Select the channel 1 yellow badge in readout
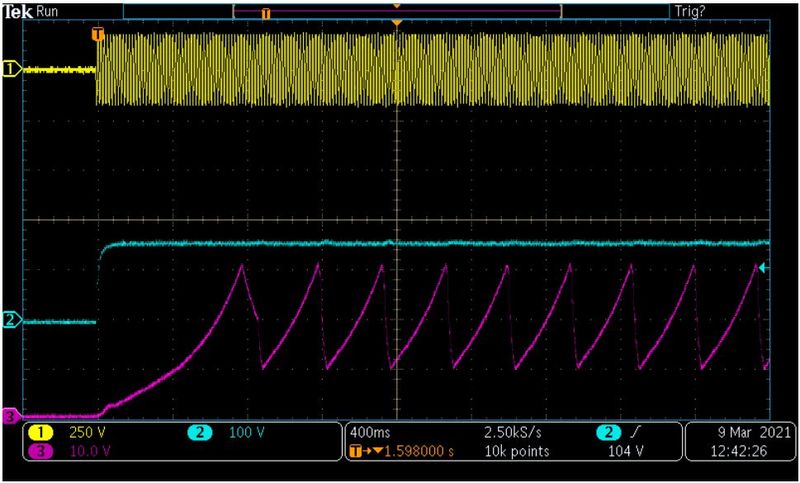This screenshot has height=483, width=800. pos(40,433)
